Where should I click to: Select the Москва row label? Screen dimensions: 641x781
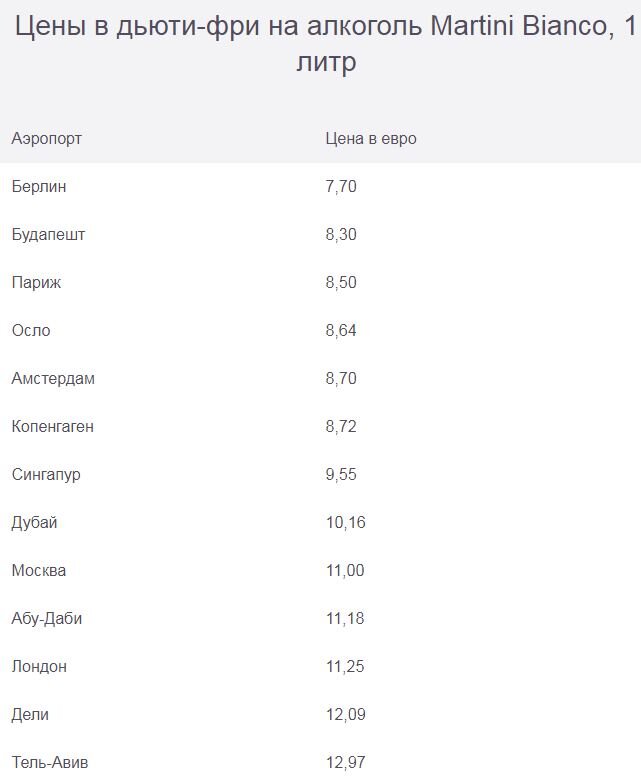tap(39, 570)
